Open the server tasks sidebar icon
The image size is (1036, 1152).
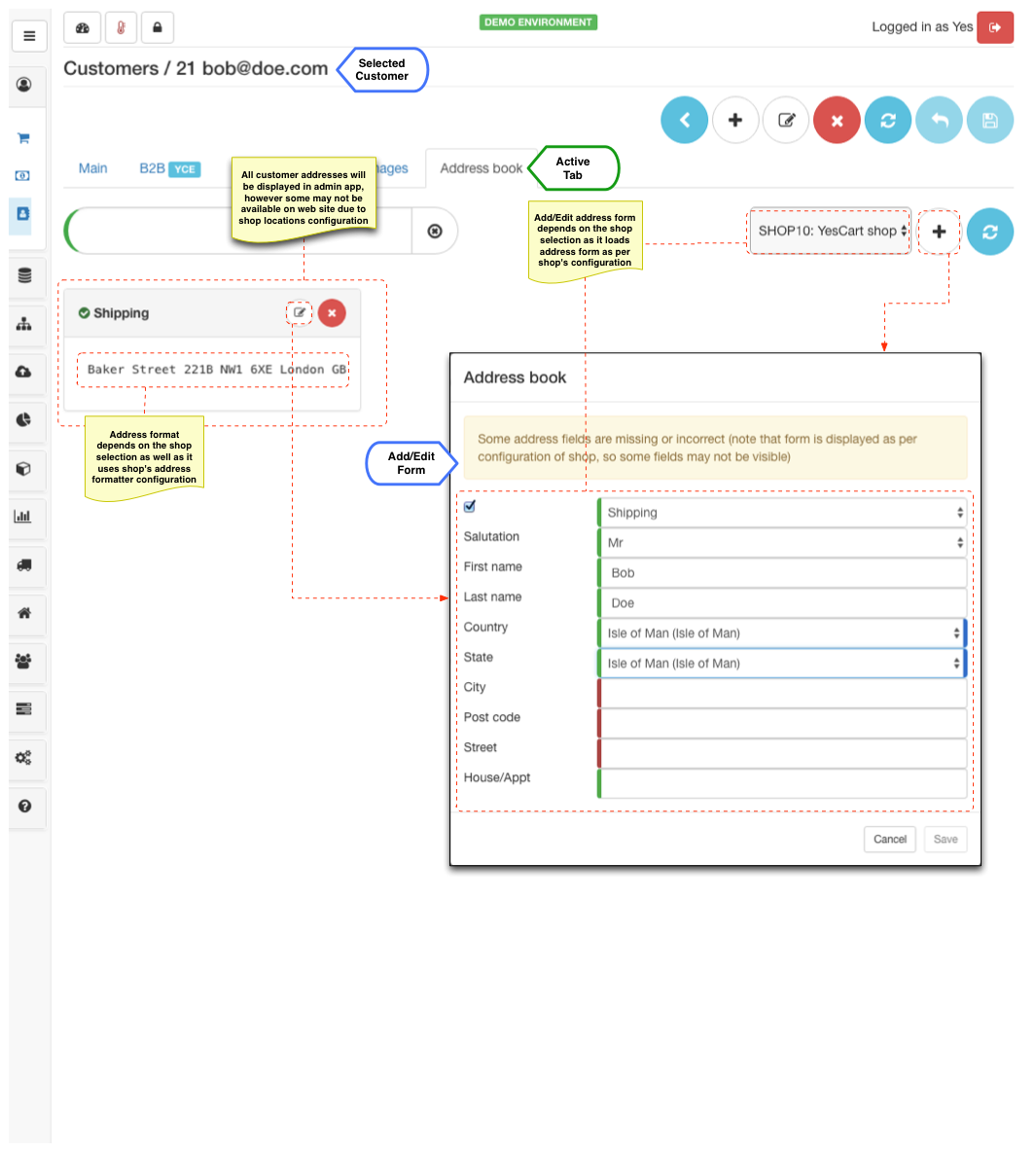(24, 709)
